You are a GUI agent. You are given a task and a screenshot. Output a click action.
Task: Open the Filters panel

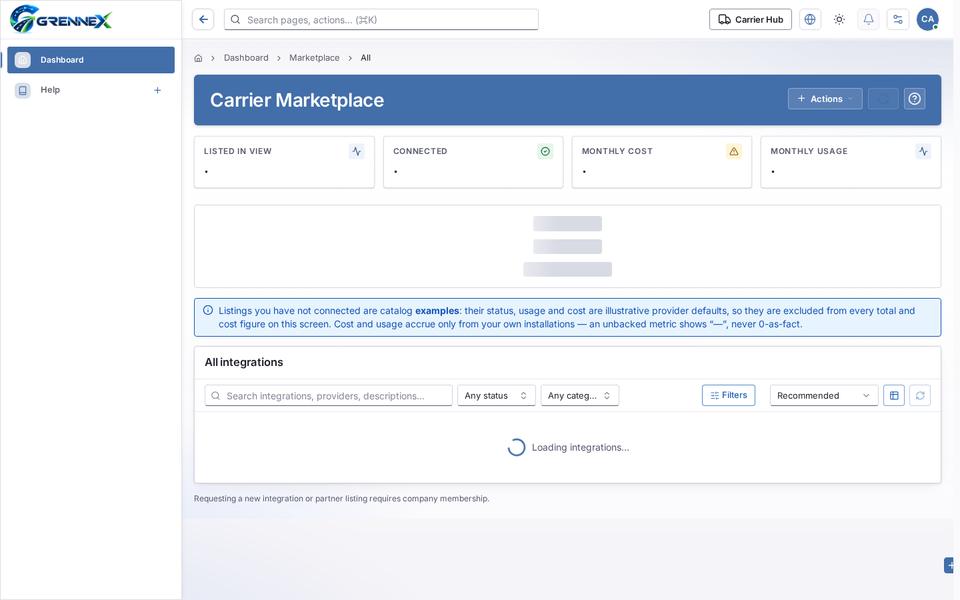(x=729, y=396)
